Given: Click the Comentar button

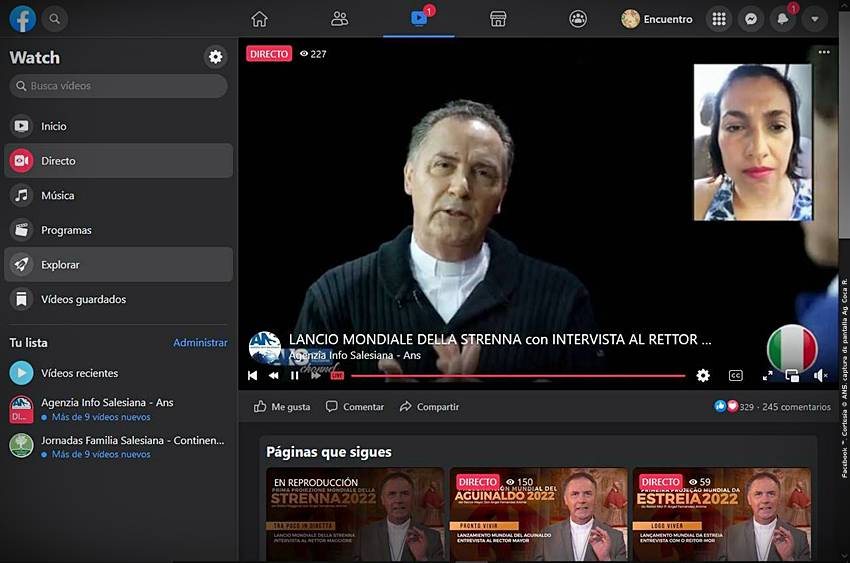Looking at the screenshot, I should tap(355, 407).
